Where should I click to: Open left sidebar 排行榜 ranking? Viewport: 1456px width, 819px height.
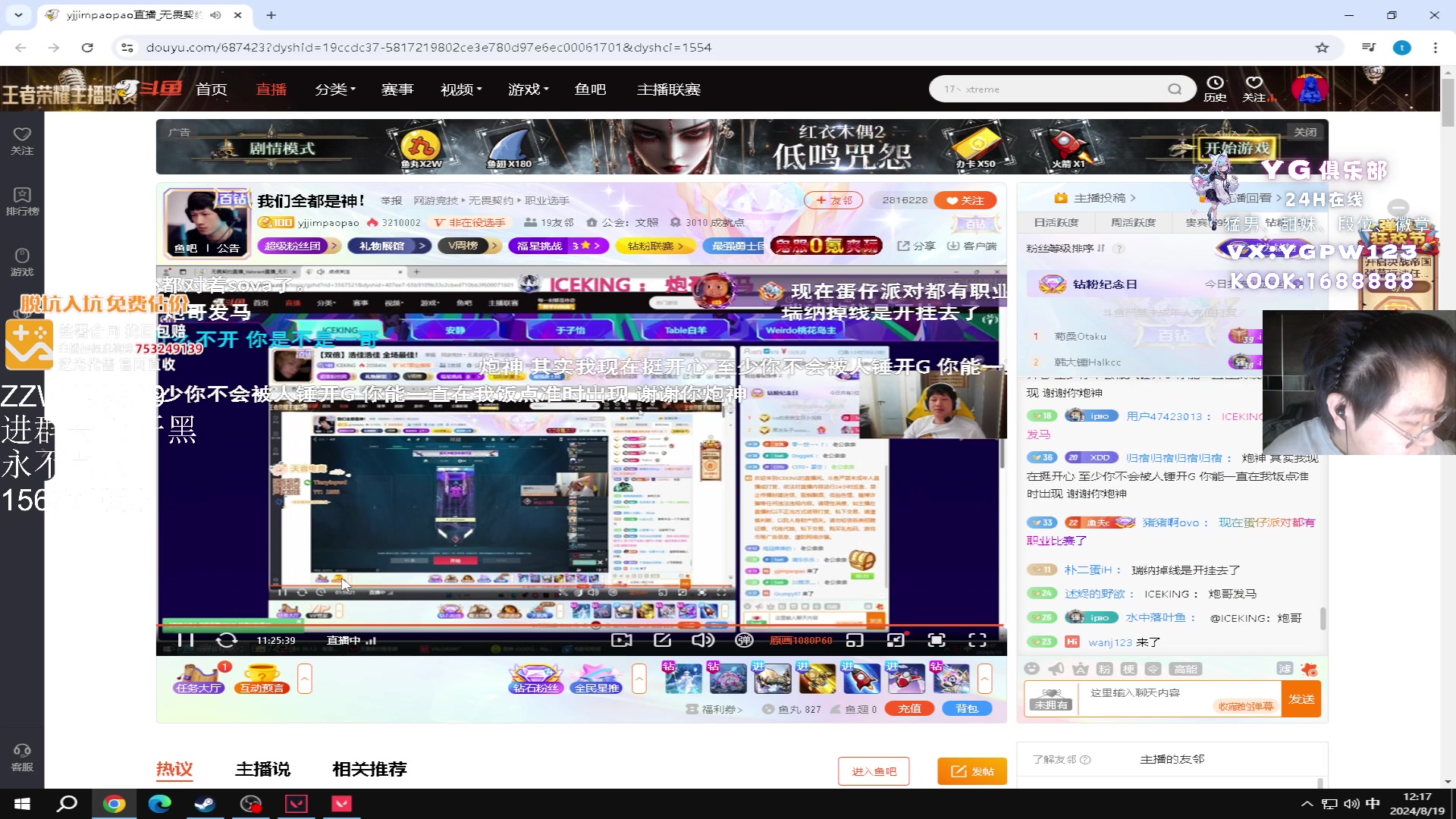pos(22,202)
